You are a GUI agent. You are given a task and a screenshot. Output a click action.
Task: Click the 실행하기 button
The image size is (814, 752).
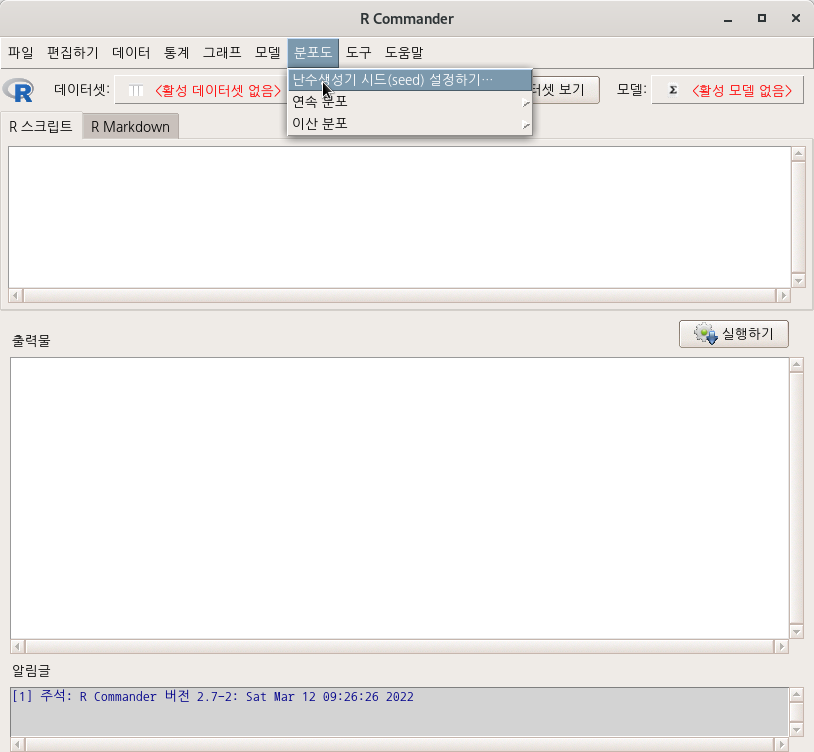(734, 334)
